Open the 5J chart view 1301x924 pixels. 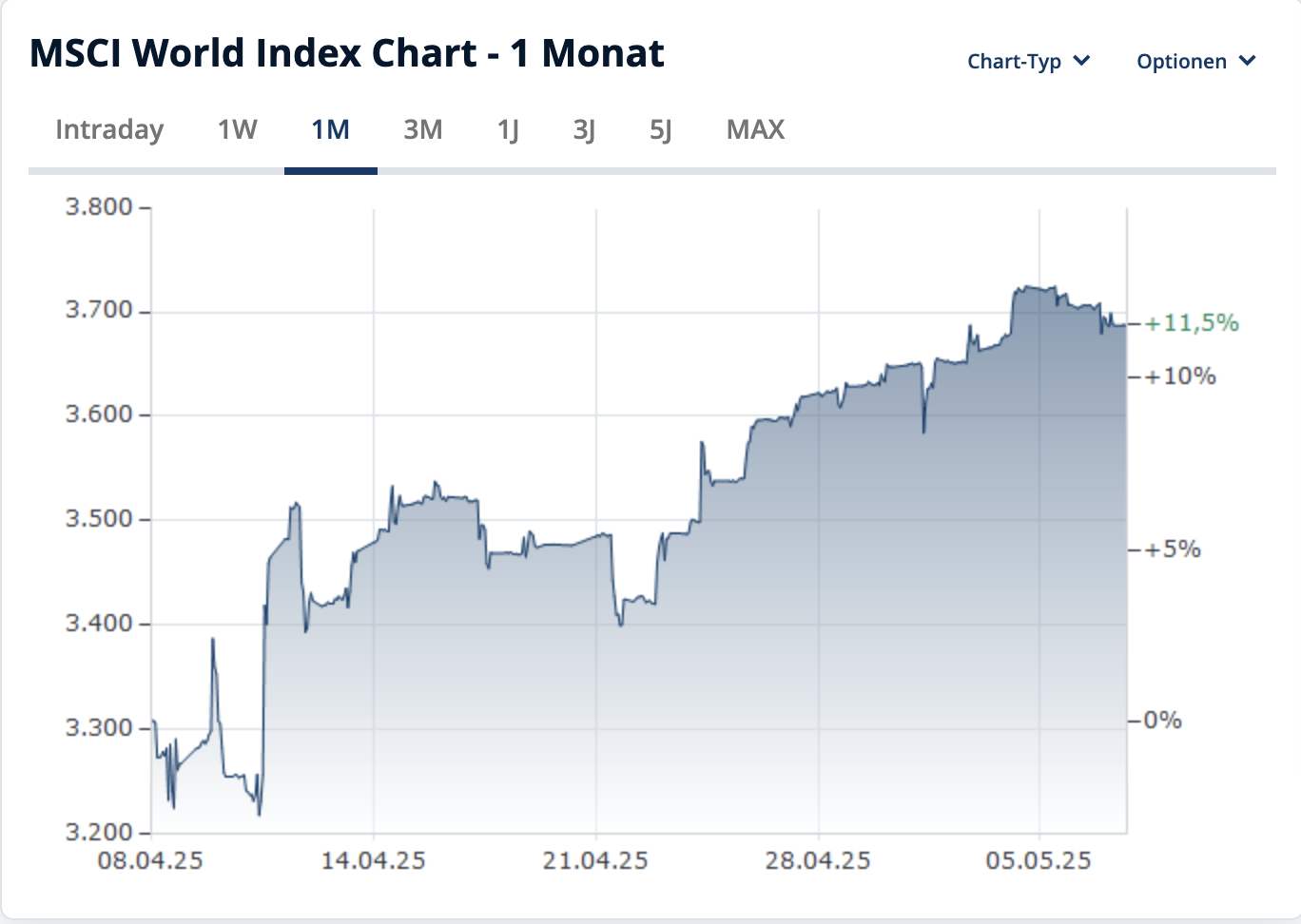(660, 129)
